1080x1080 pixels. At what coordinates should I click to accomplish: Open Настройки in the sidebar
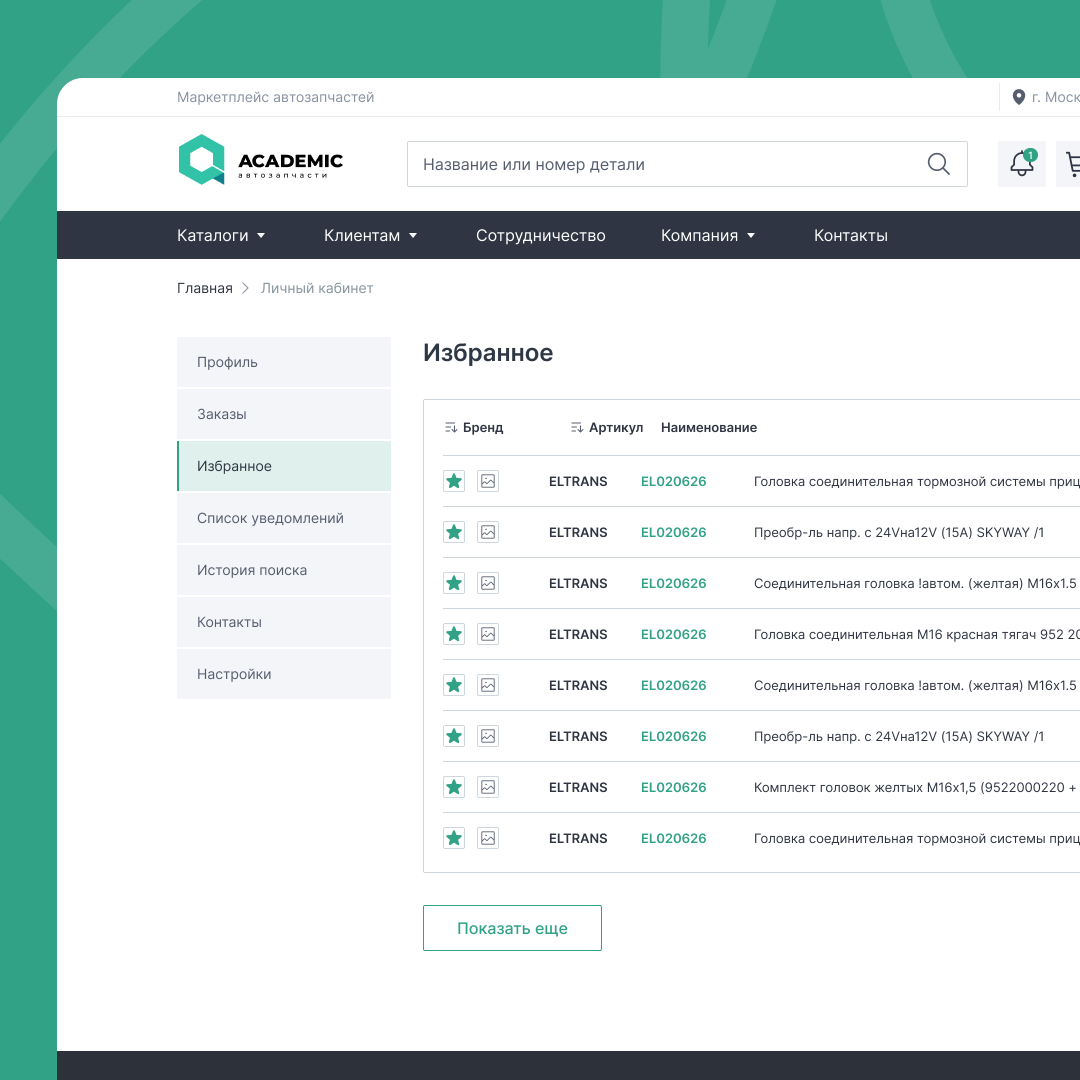pyautogui.click(x=284, y=674)
